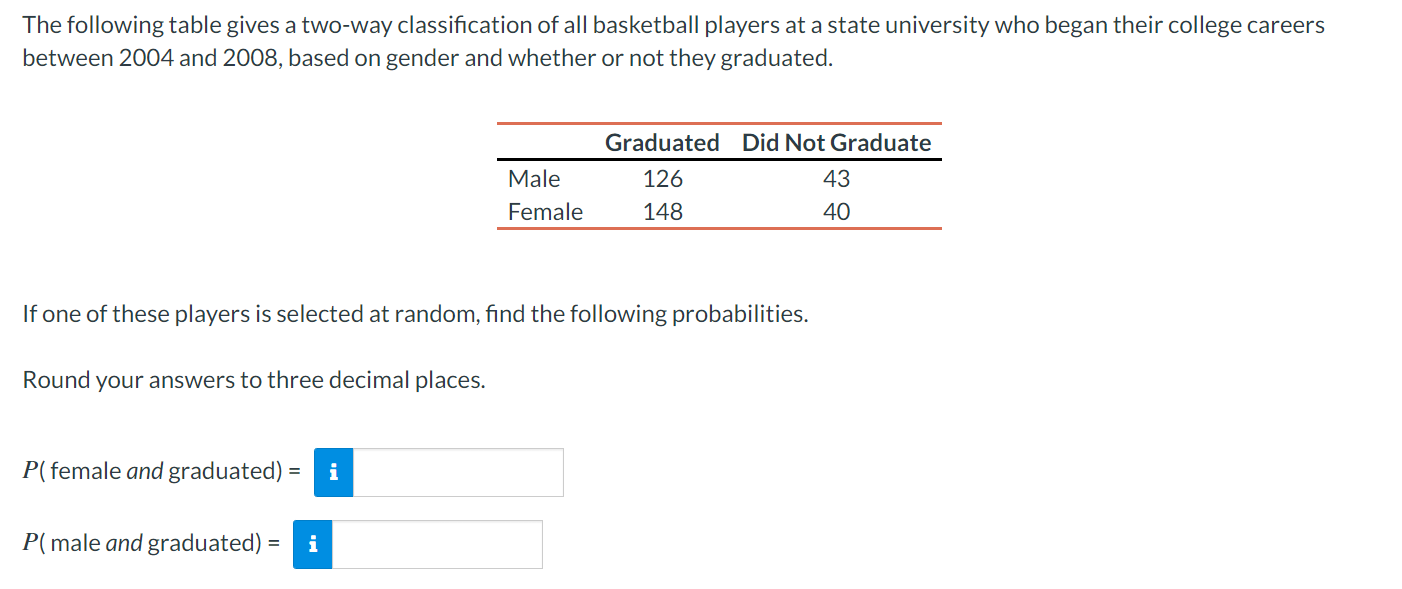Click the Male row label in the table
The width and height of the screenshot is (1402, 589).
click(533, 179)
